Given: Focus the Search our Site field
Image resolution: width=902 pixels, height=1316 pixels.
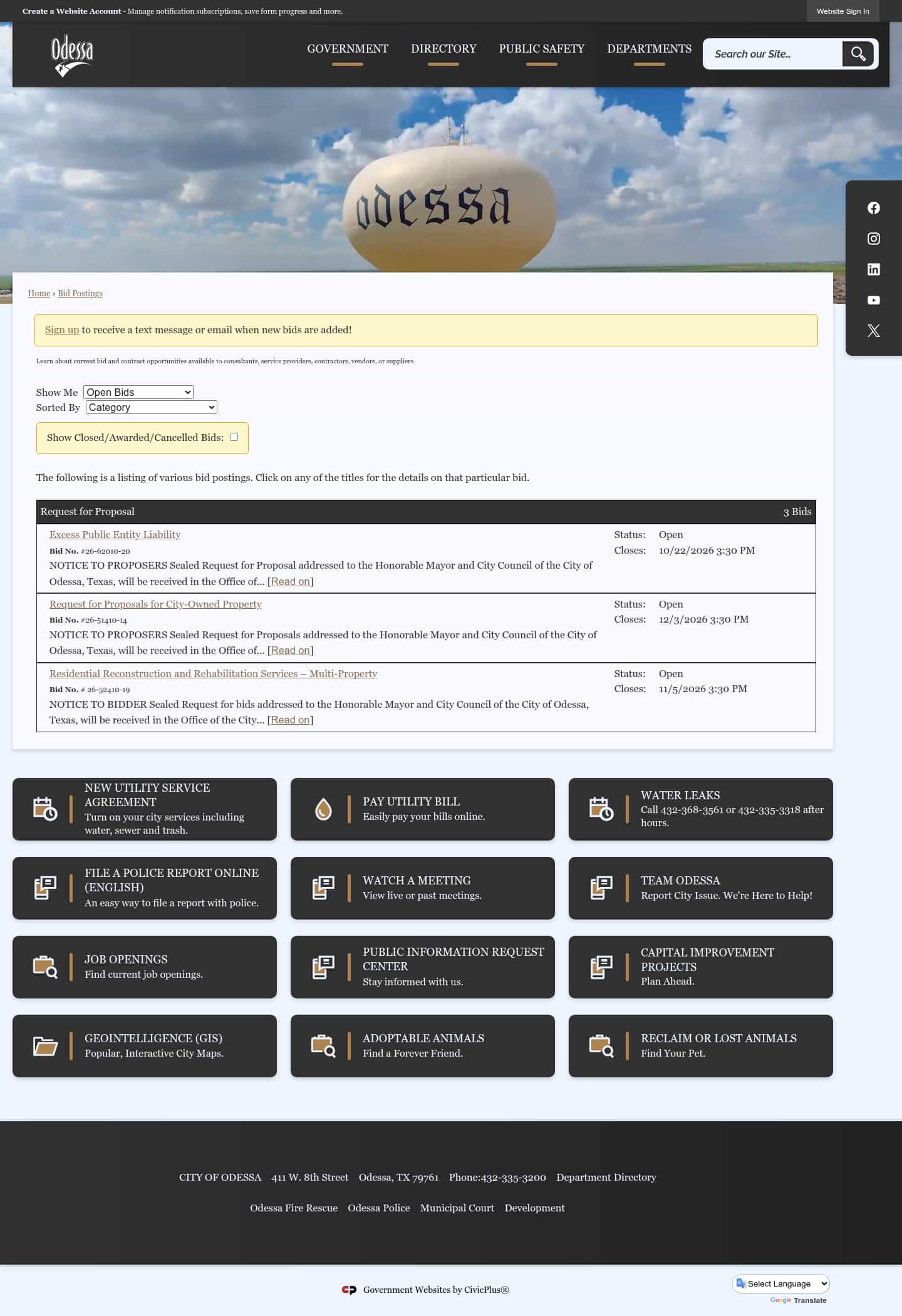Looking at the screenshot, I should [773, 54].
